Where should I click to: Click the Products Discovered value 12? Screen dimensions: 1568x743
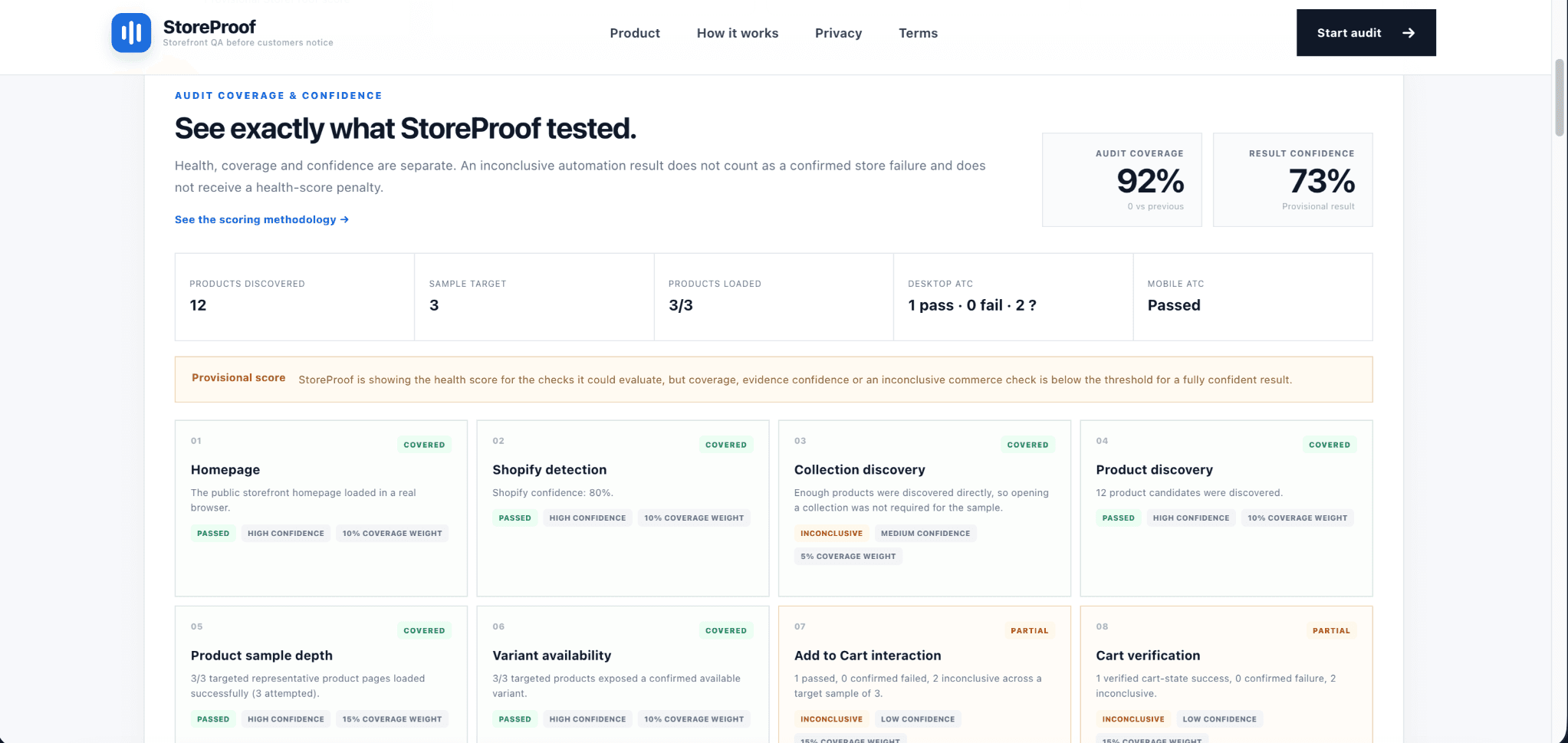coord(198,305)
